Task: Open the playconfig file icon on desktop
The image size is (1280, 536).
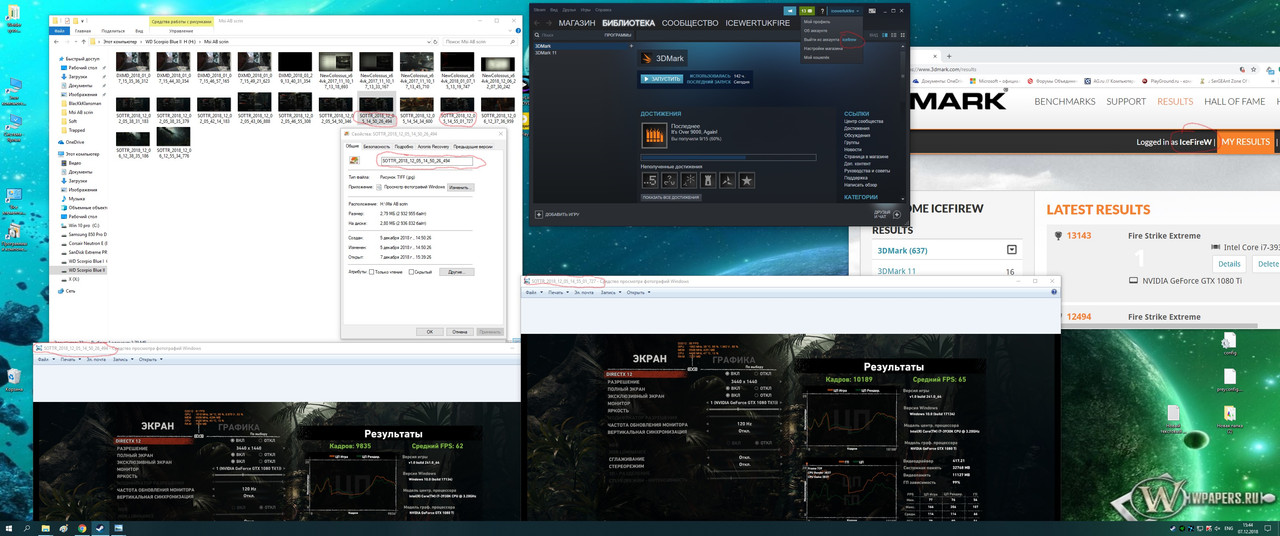Action: point(1230,381)
